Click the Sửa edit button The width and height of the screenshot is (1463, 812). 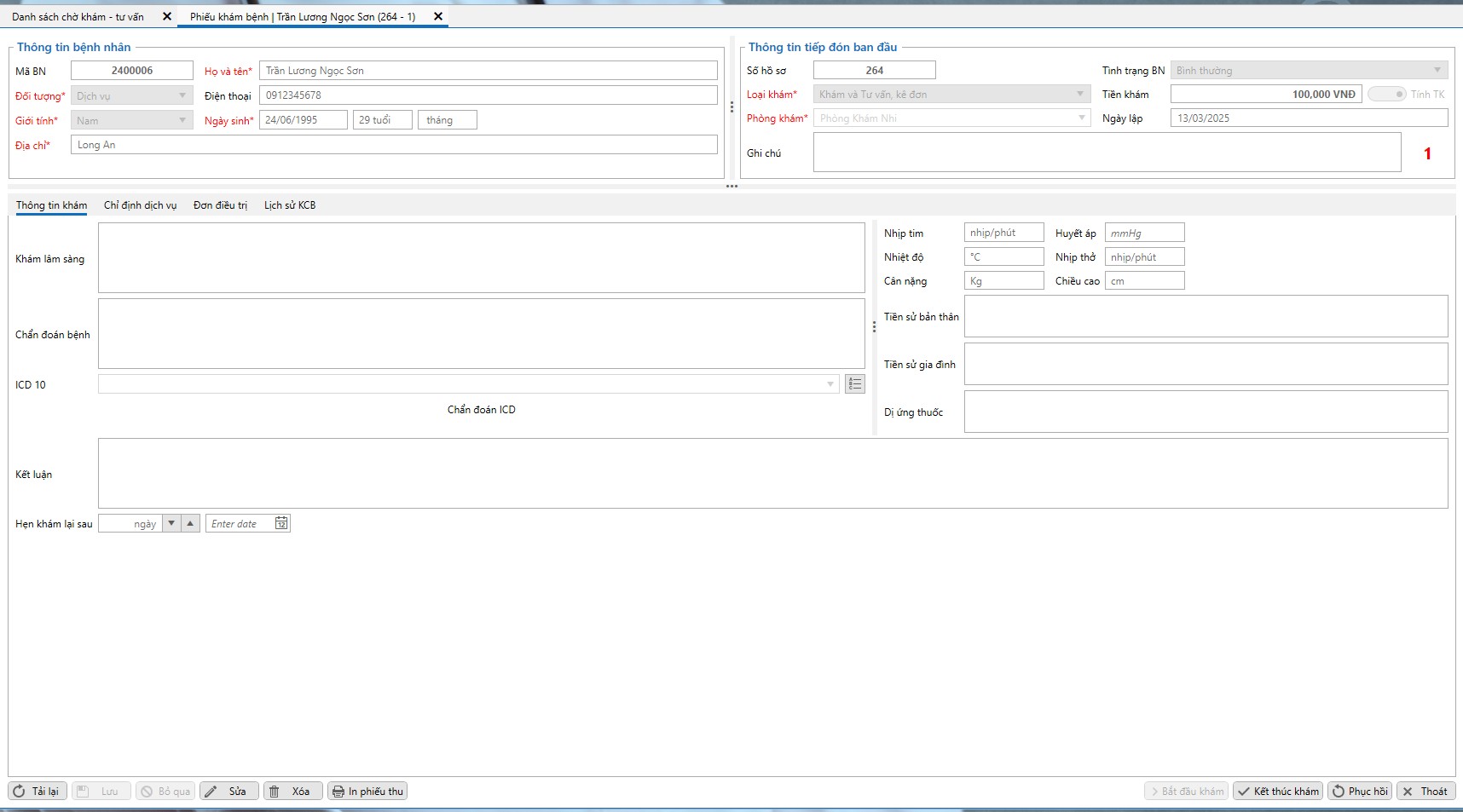click(229, 792)
